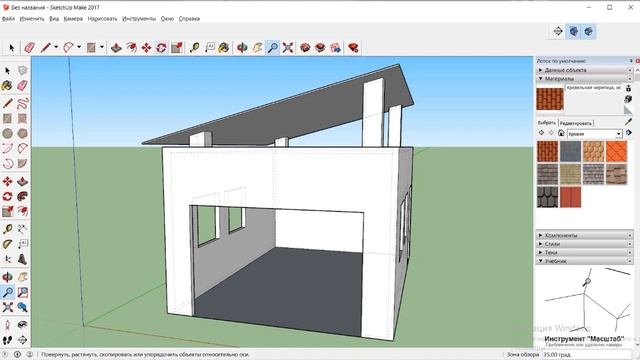This screenshot has height=360, width=640.
Task: Choose the Move tool in top toolbar
Action: coord(146,48)
